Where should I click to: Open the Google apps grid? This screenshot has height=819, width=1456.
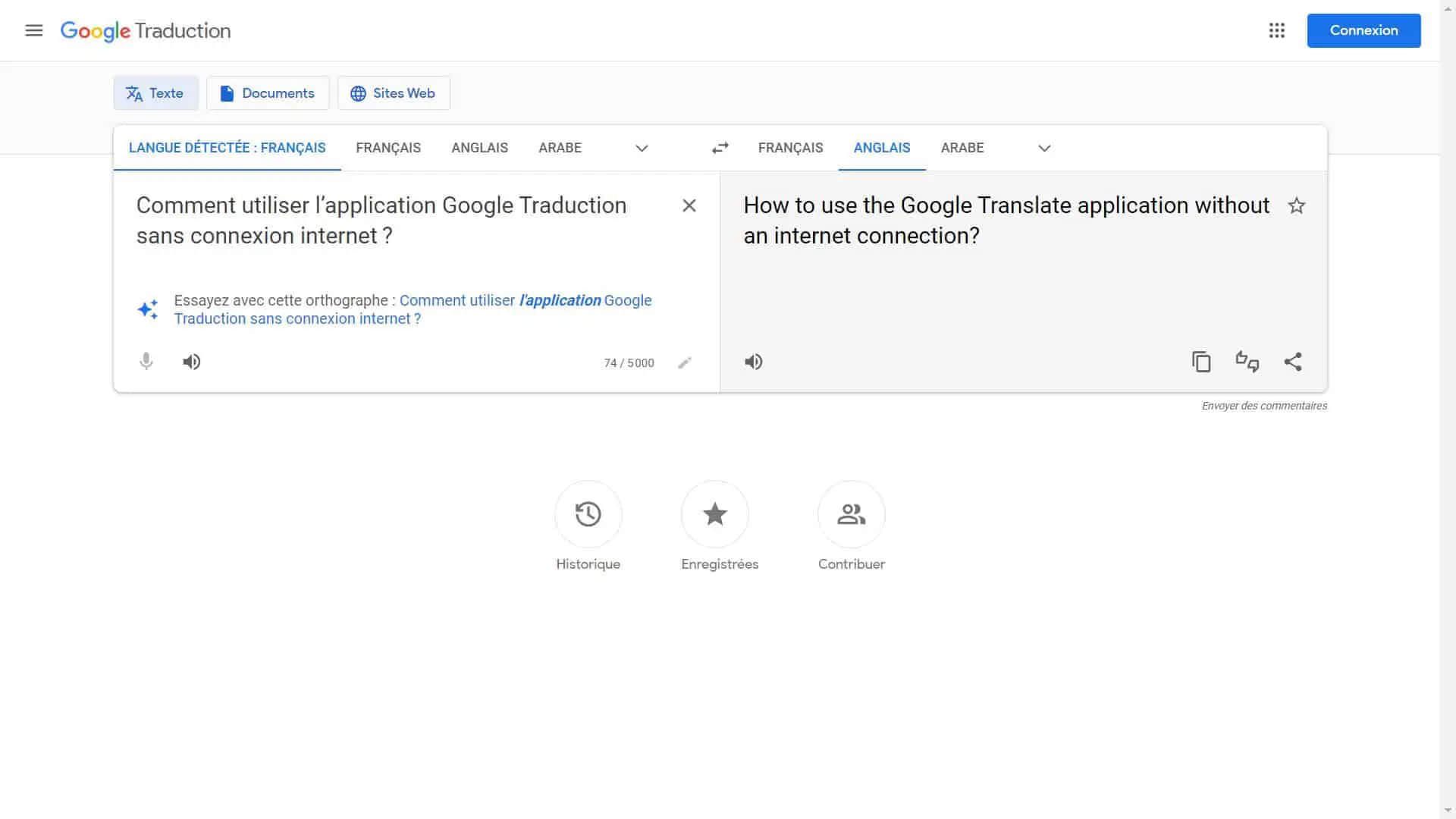coord(1276,30)
